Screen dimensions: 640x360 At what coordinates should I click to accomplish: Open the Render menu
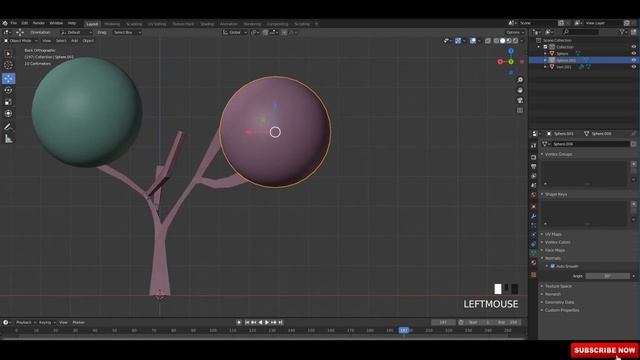(38, 23)
